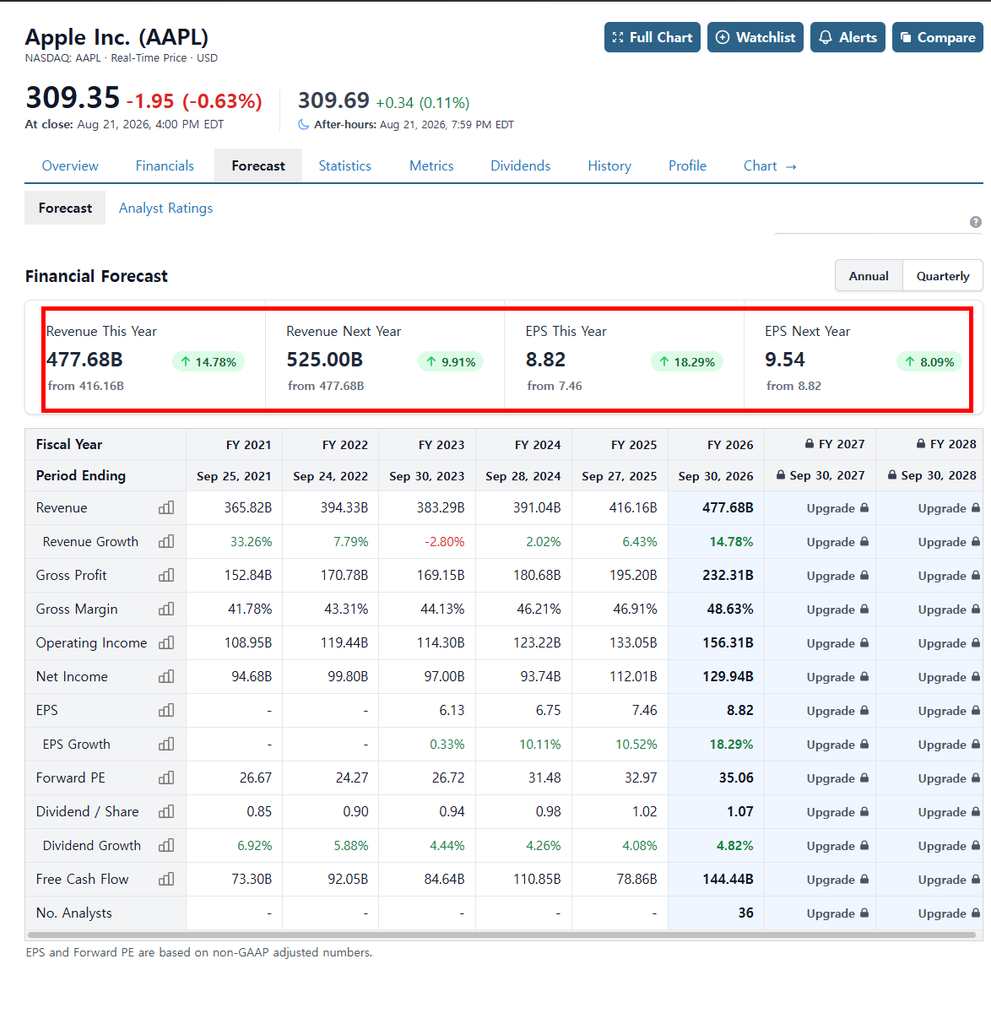
Task: Click Upgrade in FY 2028 EPS cell
Action: coord(949,711)
